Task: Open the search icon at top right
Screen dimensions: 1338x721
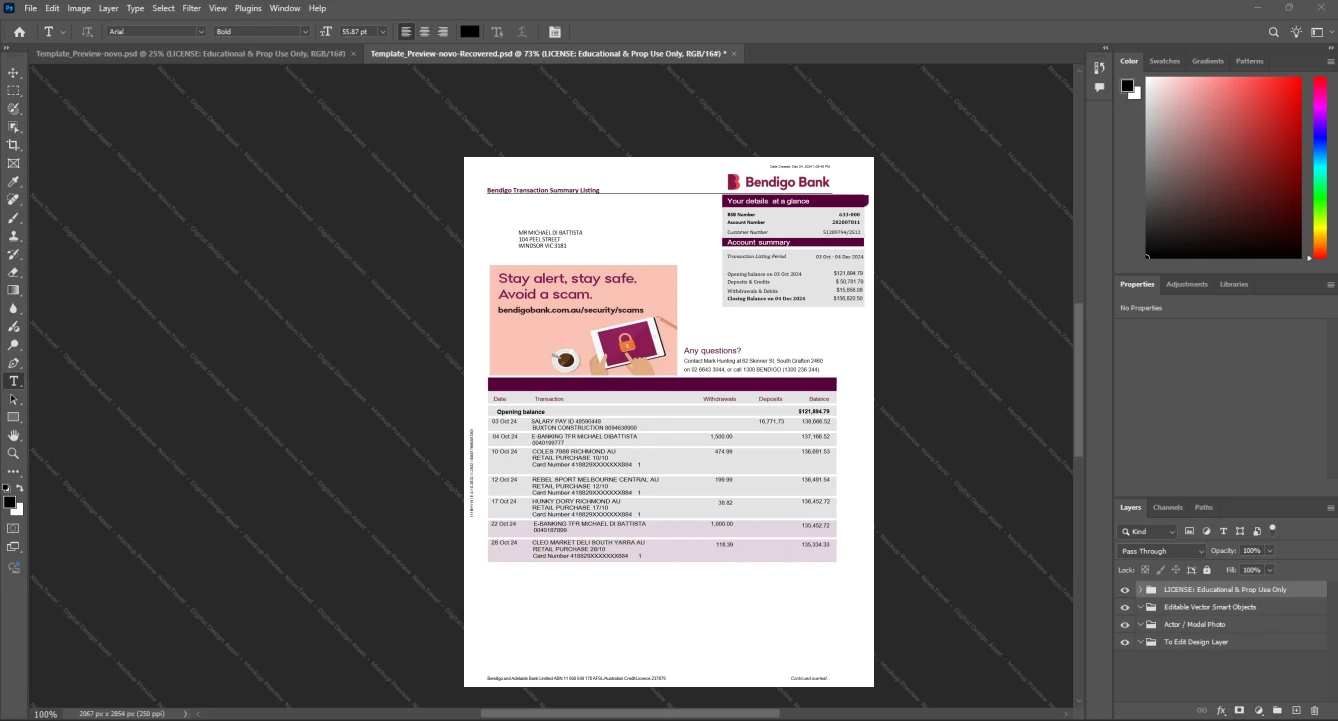Action: (x=1274, y=32)
